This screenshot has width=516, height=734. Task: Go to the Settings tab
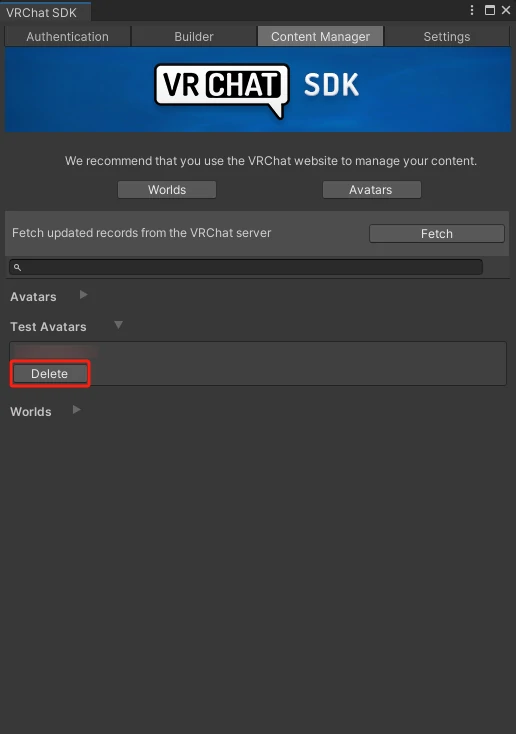pyautogui.click(x=447, y=37)
